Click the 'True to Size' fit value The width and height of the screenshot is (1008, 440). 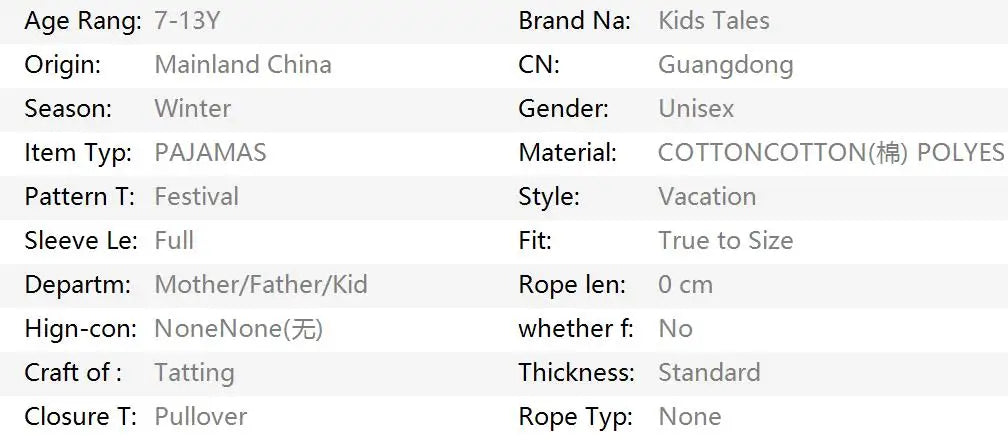tap(725, 241)
